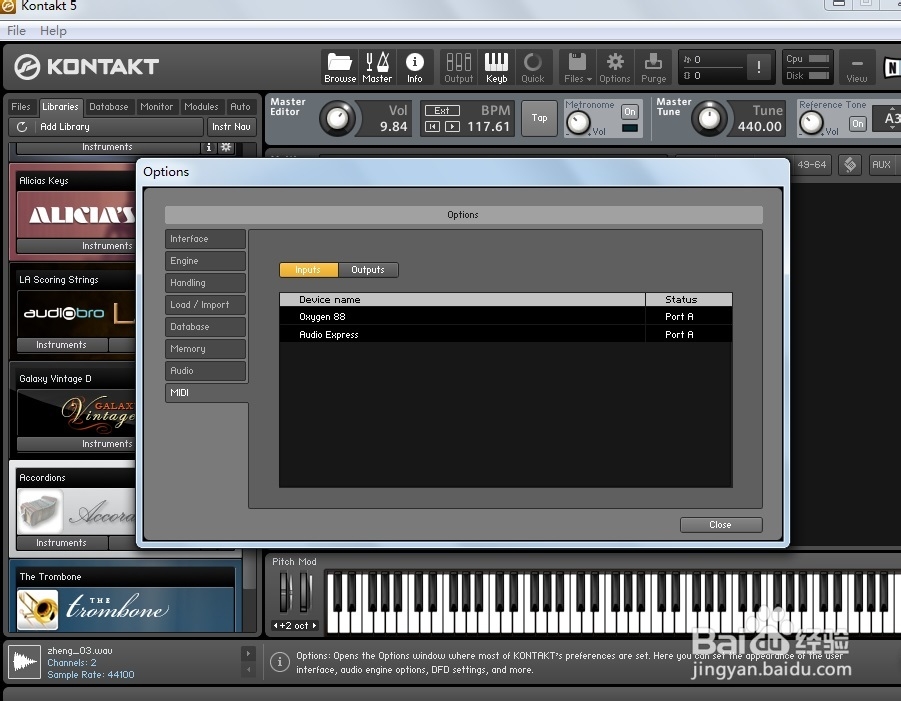Click the View minimize icon
901x701 pixels.
point(857,67)
